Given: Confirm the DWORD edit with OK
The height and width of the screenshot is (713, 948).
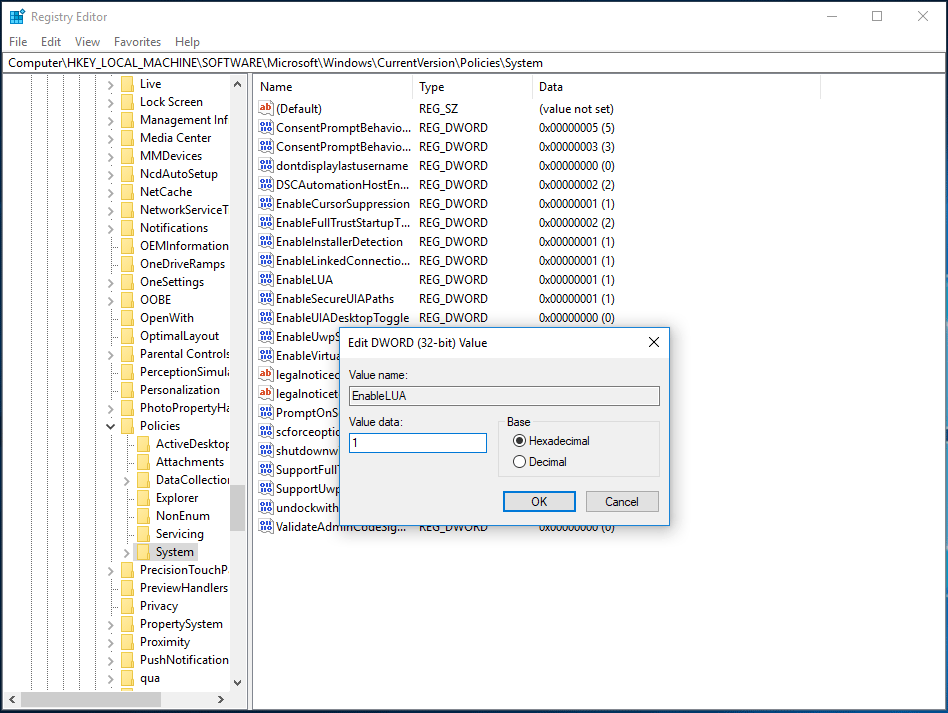Looking at the screenshot, I should [x=539, y=501].
